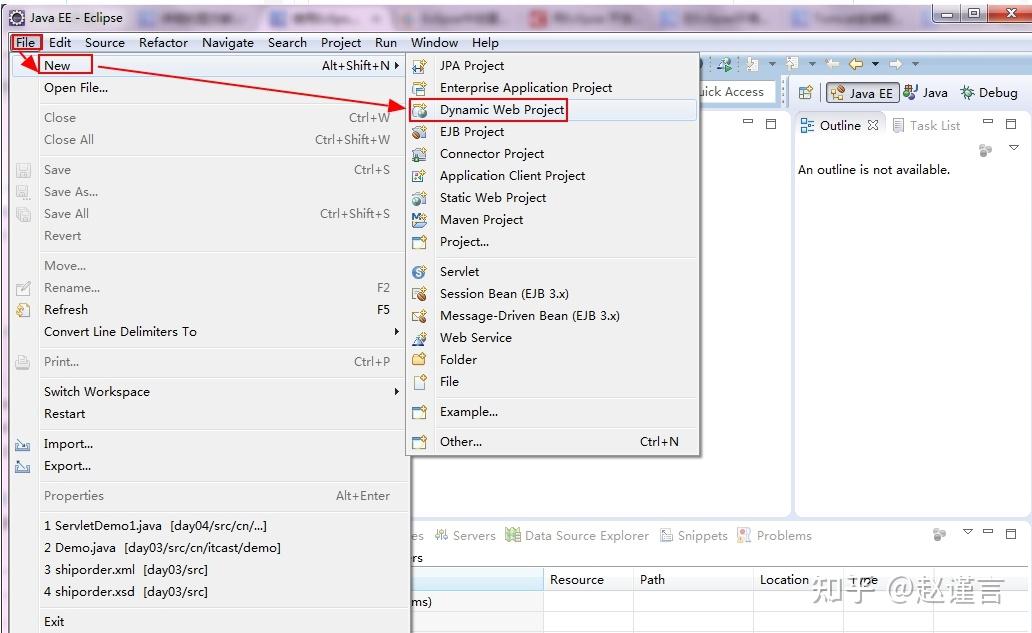Maximize the Outline view
This screenshot has height=633, width=1032.
click(1011, 124)
